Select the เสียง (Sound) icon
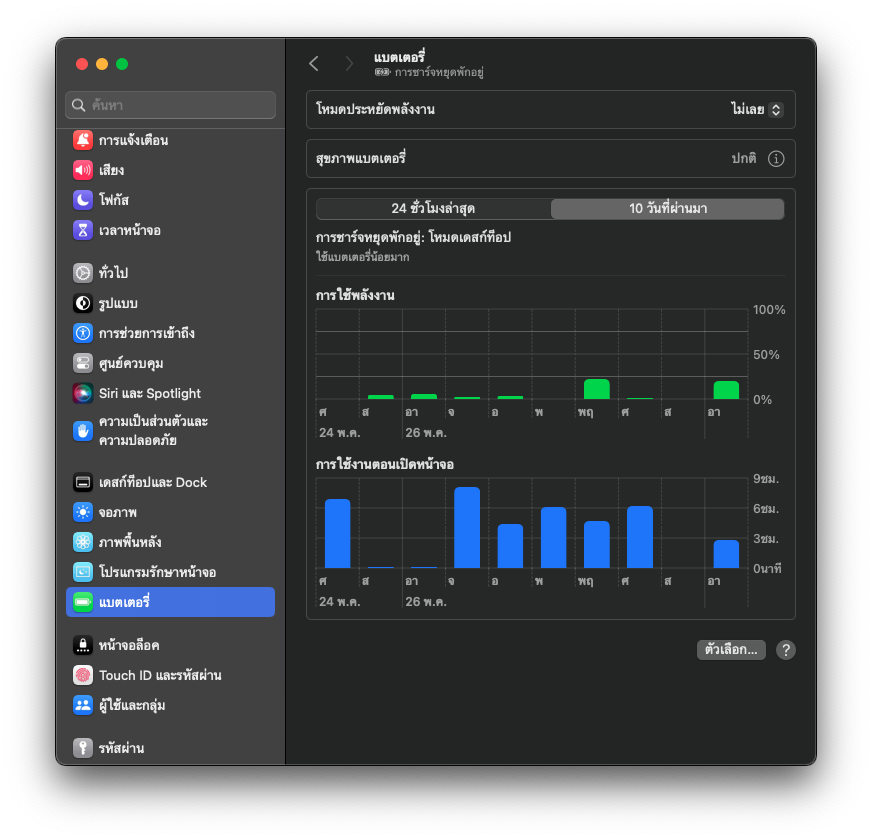The image size is (872, 839). pos(83,170)
